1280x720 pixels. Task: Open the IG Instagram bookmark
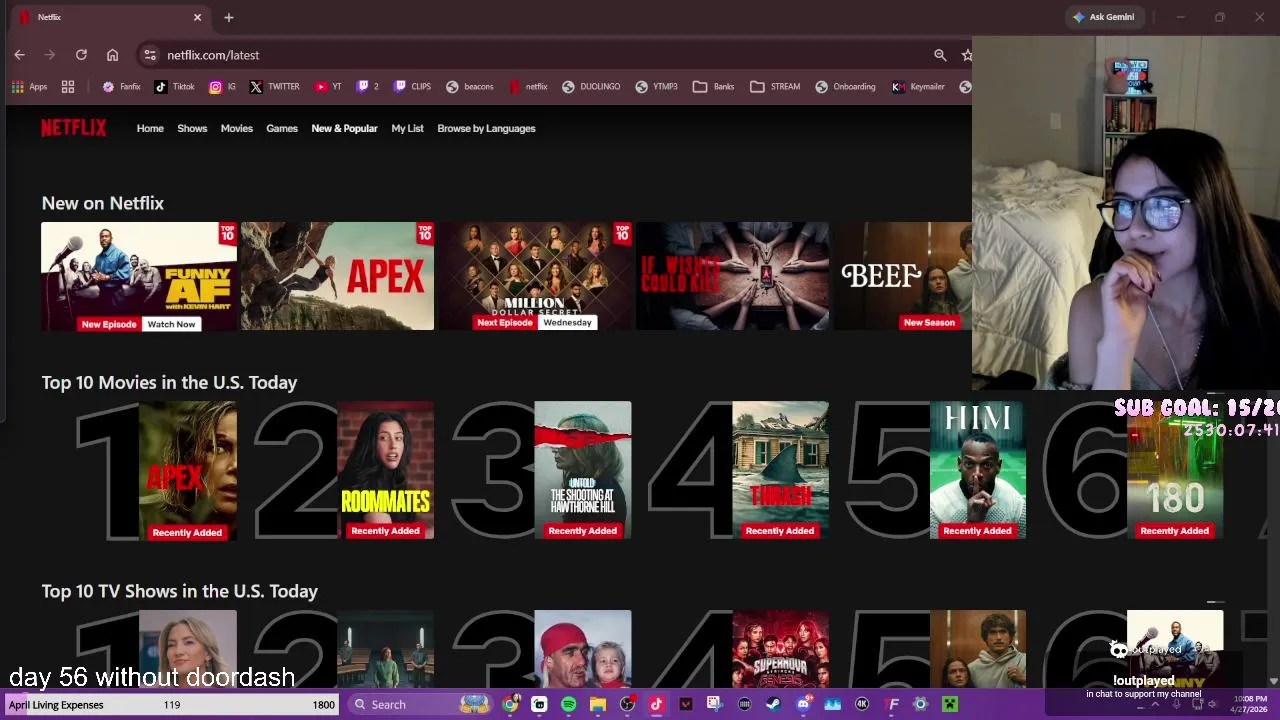222,87
